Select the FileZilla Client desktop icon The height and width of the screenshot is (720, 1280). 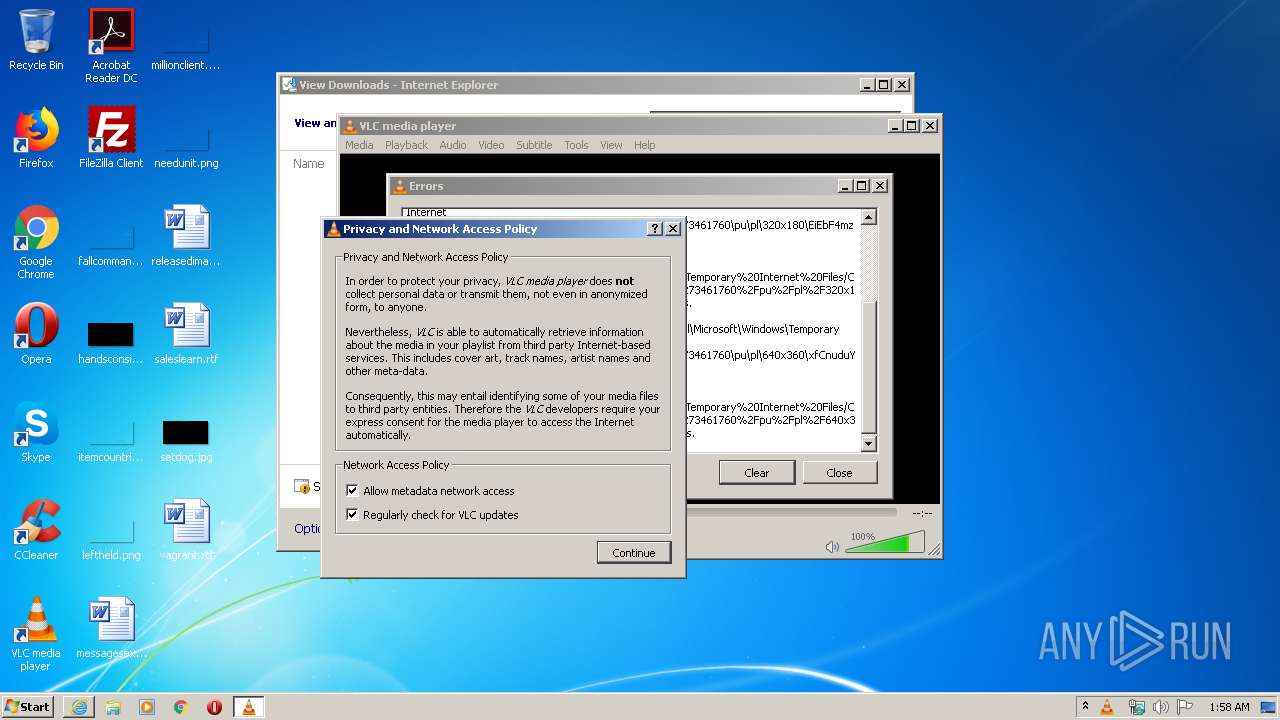pos(111,138)
